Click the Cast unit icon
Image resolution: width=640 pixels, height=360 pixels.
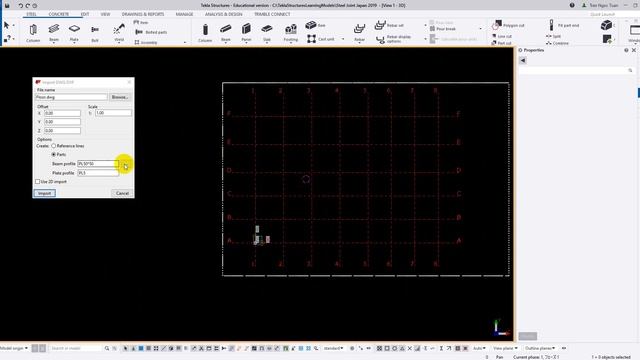point(311,39)
